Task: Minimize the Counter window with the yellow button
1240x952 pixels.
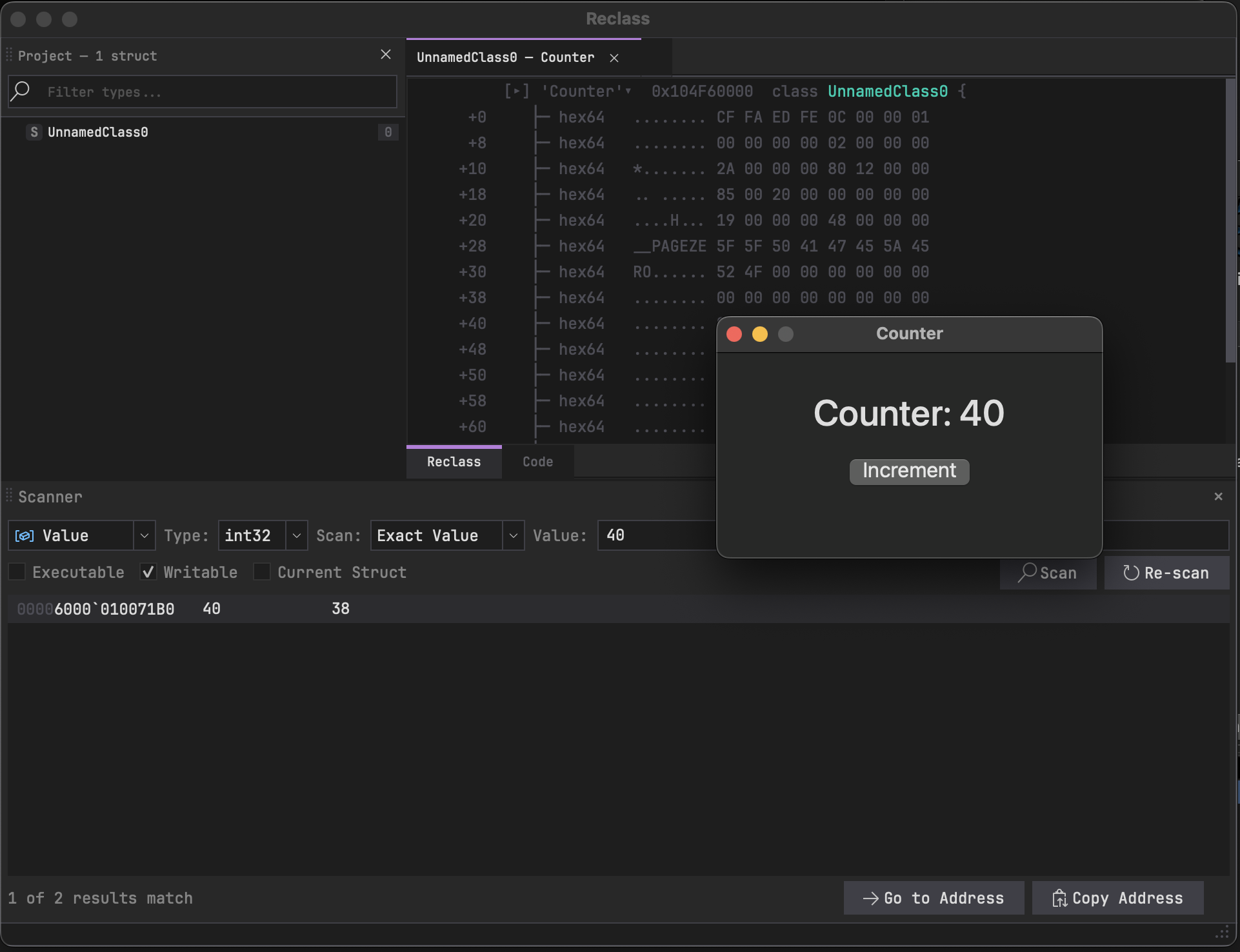Action: click(760, 334)
